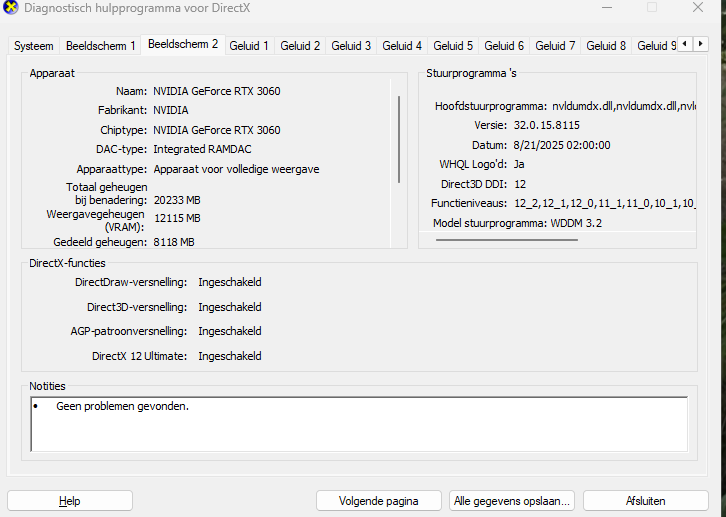Open the partially hidden Geluid 9 tab
The width and height of the screenshot is (726, 517).
(655, 46)
